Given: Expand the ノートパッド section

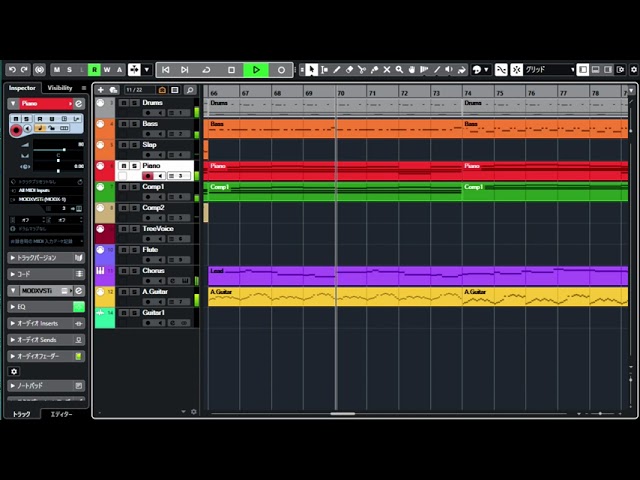Looking at the screenshot, I should (x=46, y=385).
